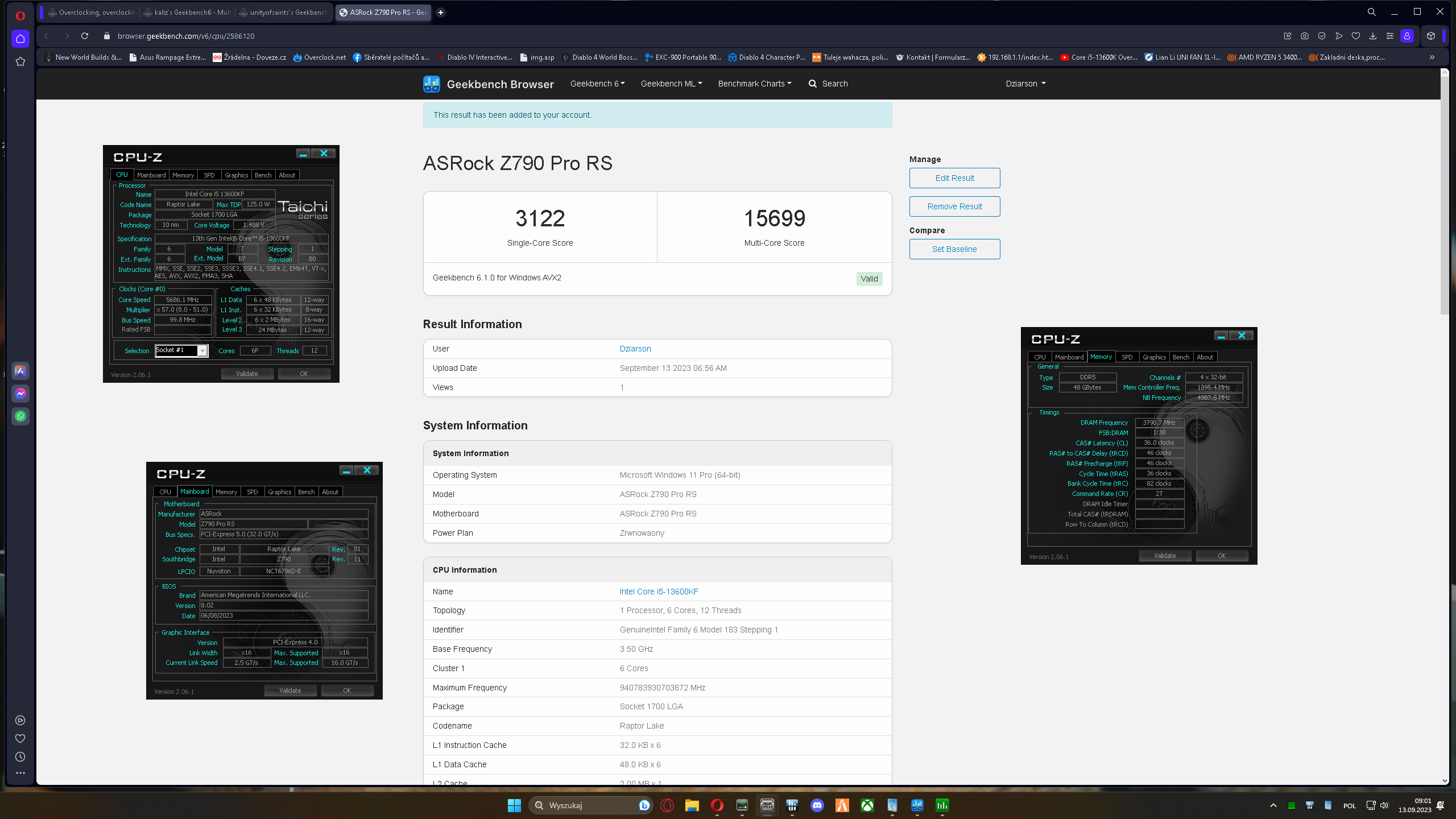
Task: Open the Opera account profile icon
Action: point(1407,36)
